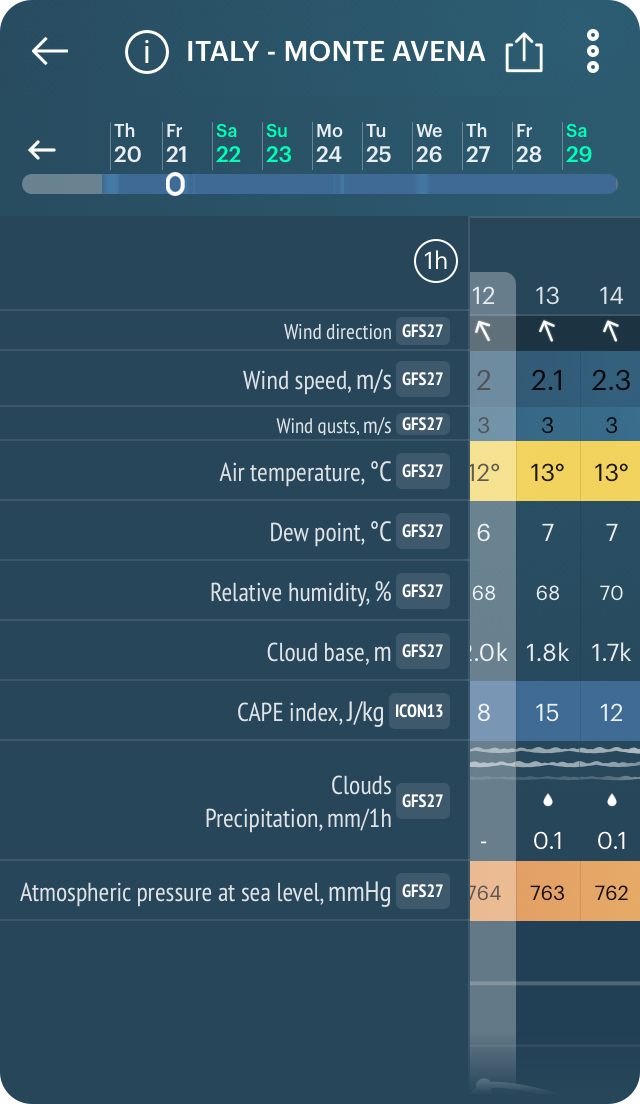Tap the info icon next to the title
640x1104 pixels.
point(147,52)
